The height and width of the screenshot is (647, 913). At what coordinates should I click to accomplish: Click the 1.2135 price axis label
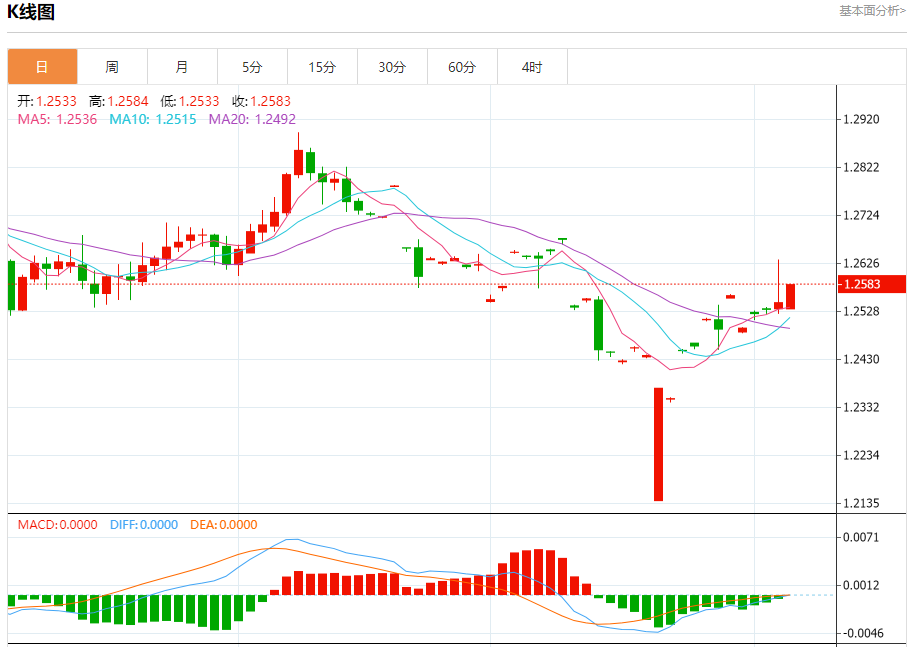click(x=861, y=503)
